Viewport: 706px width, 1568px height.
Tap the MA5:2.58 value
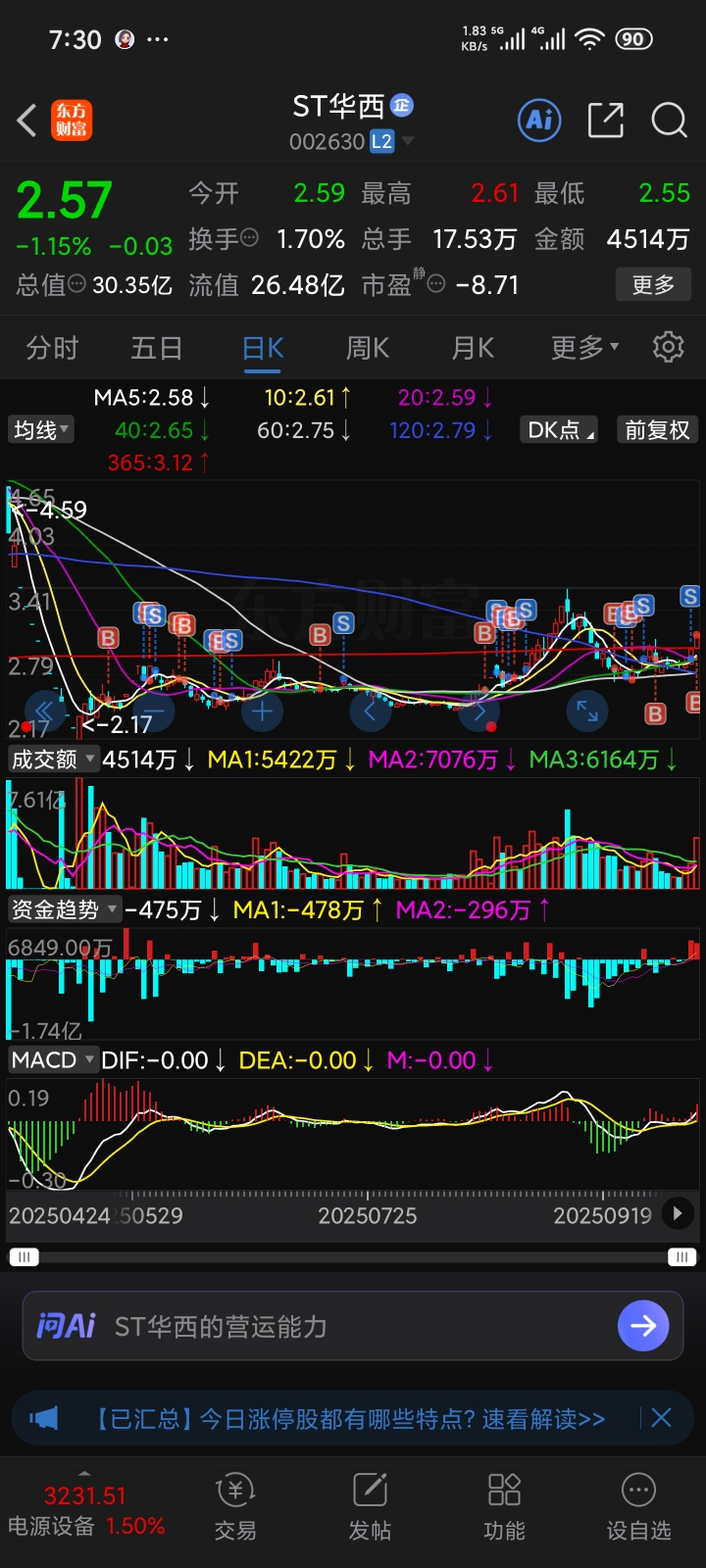pos(152,398)
